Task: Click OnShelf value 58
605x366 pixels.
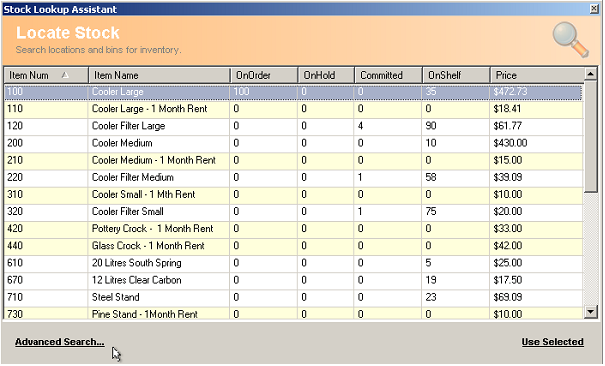Action: click(431, 177)
